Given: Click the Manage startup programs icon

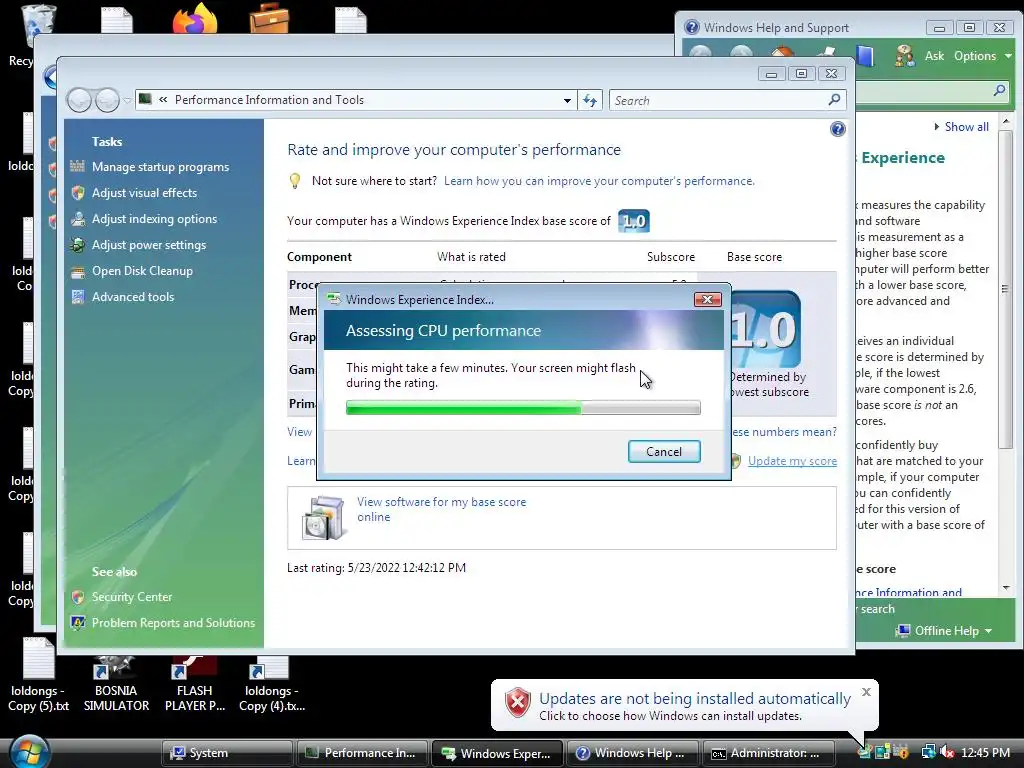Looking at the screenshot, I should coord(78,167).
